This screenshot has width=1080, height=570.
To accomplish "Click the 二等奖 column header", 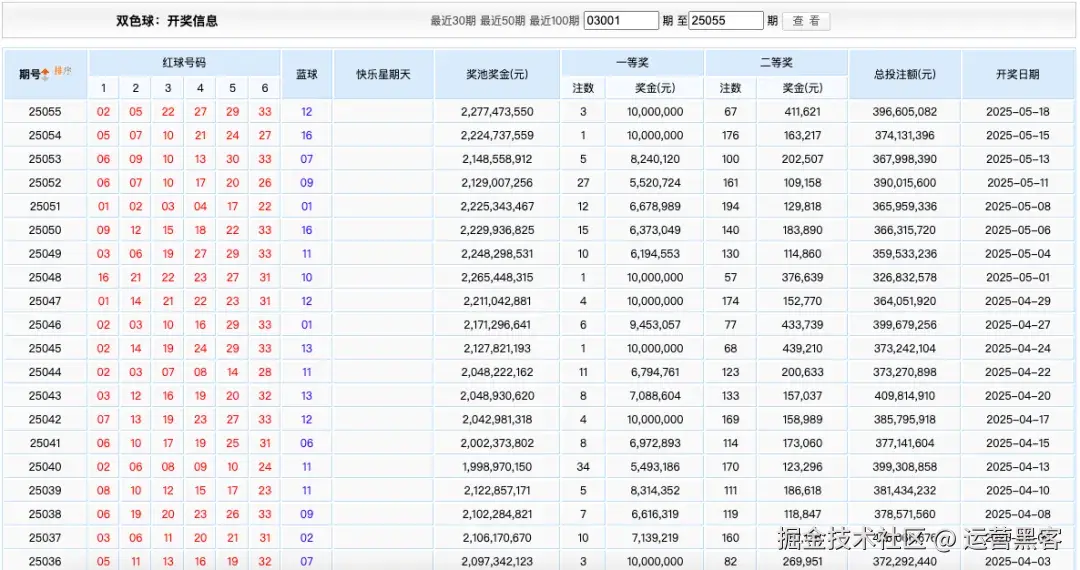I will (x=776, y=63).
